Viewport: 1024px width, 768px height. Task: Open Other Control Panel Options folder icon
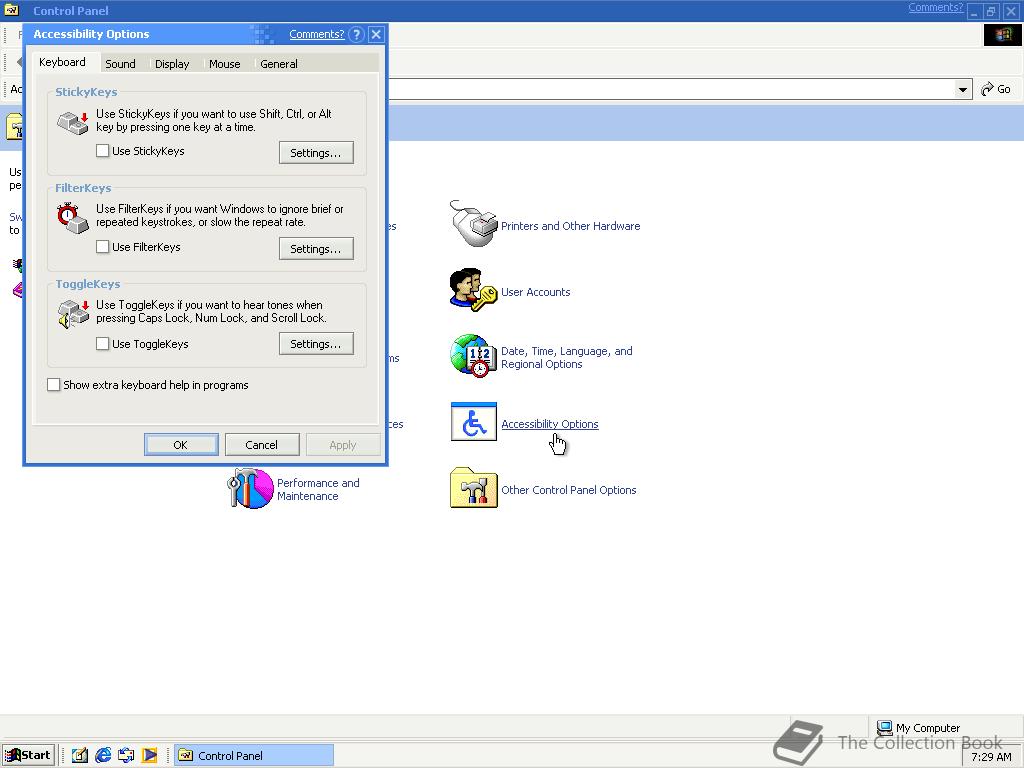click(473, 488)
